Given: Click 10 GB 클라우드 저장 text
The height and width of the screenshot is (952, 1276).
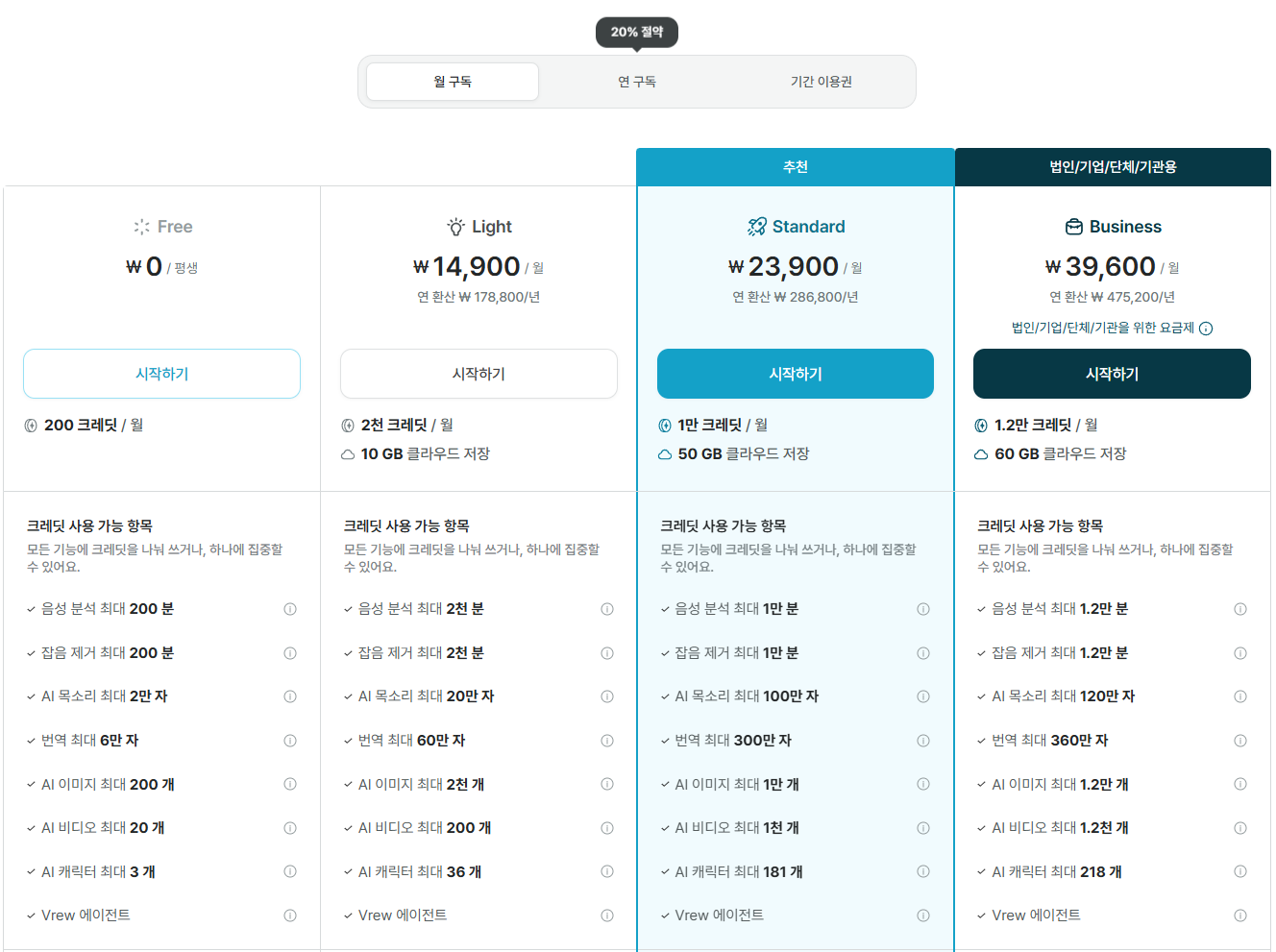Looking at the screenshot, I should pos(426,453).
